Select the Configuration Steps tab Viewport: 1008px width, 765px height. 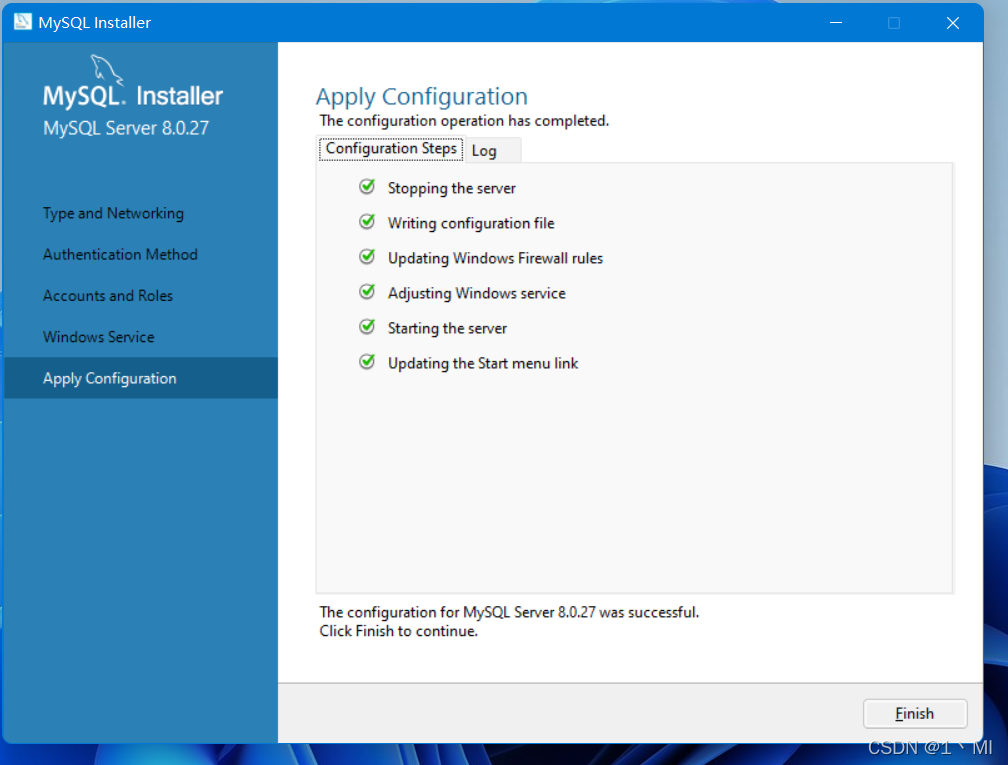pos(391,148)
